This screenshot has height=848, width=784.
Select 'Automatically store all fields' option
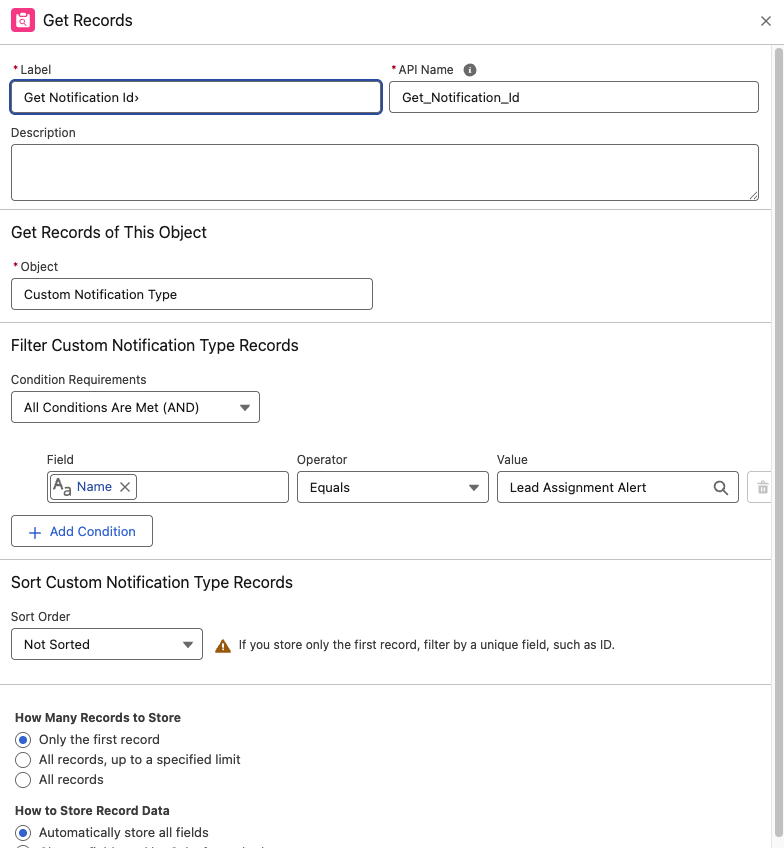tap(23, 833)
